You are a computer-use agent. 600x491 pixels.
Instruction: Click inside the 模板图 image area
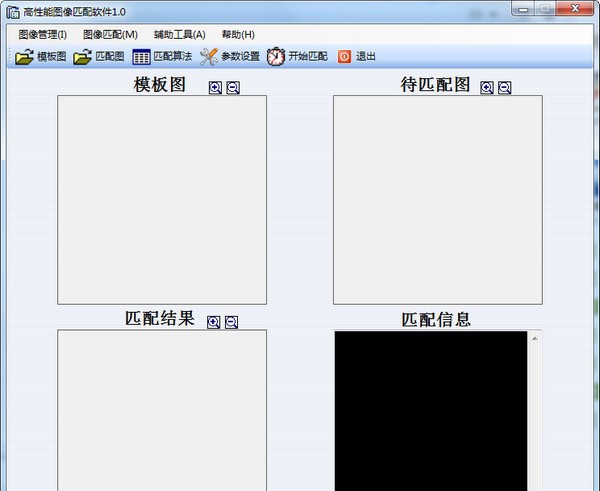[162, 200]
